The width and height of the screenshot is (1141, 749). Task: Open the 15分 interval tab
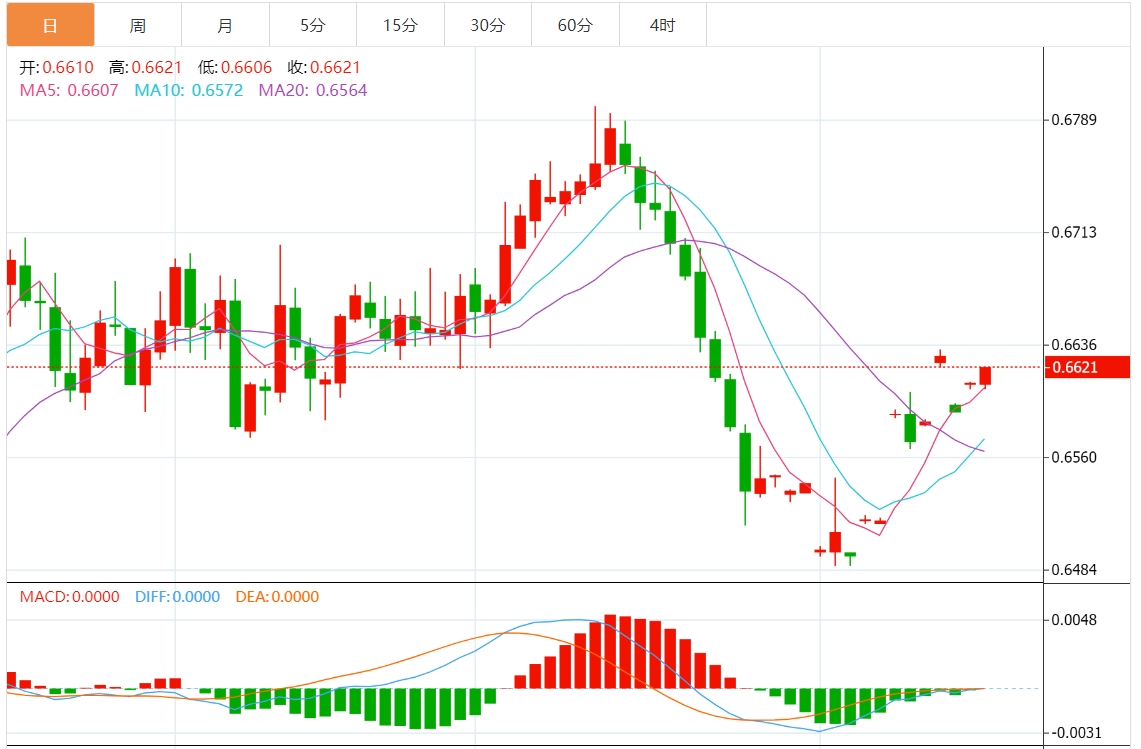pyautogui.click(x=400, y=25)
